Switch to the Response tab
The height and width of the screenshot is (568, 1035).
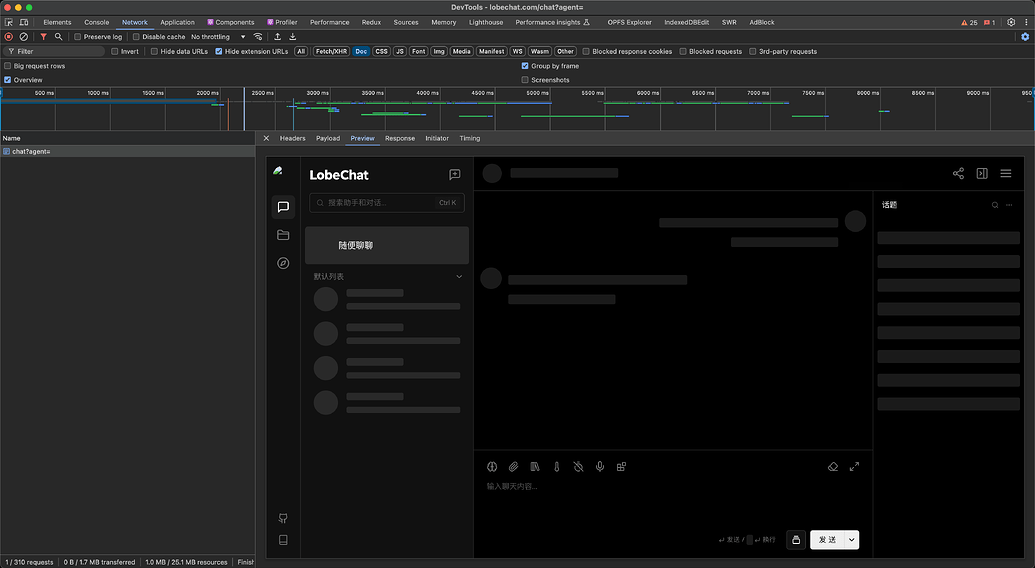coord(400,139)
